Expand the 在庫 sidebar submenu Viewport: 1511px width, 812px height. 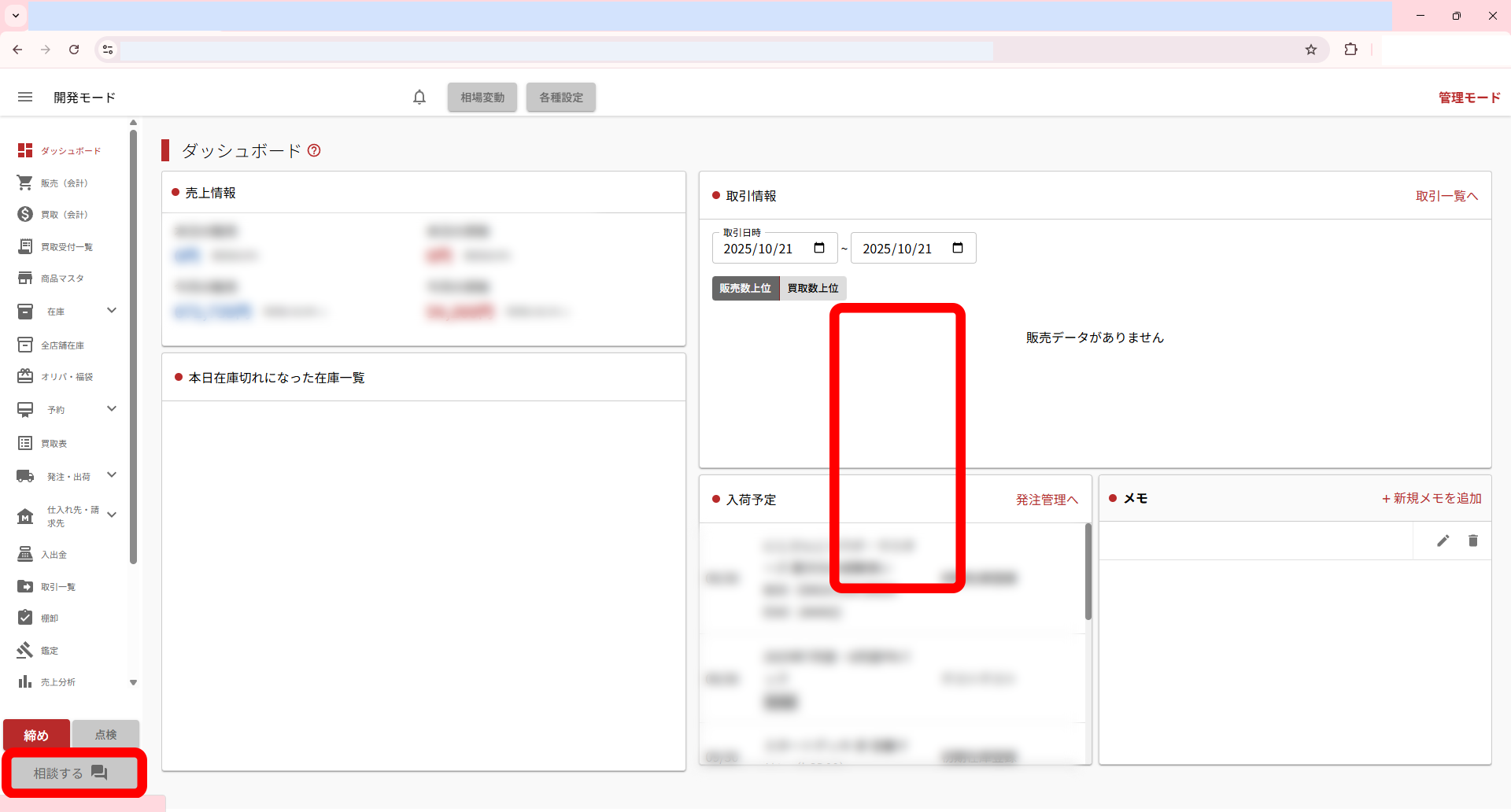click(x=112, y=311)
